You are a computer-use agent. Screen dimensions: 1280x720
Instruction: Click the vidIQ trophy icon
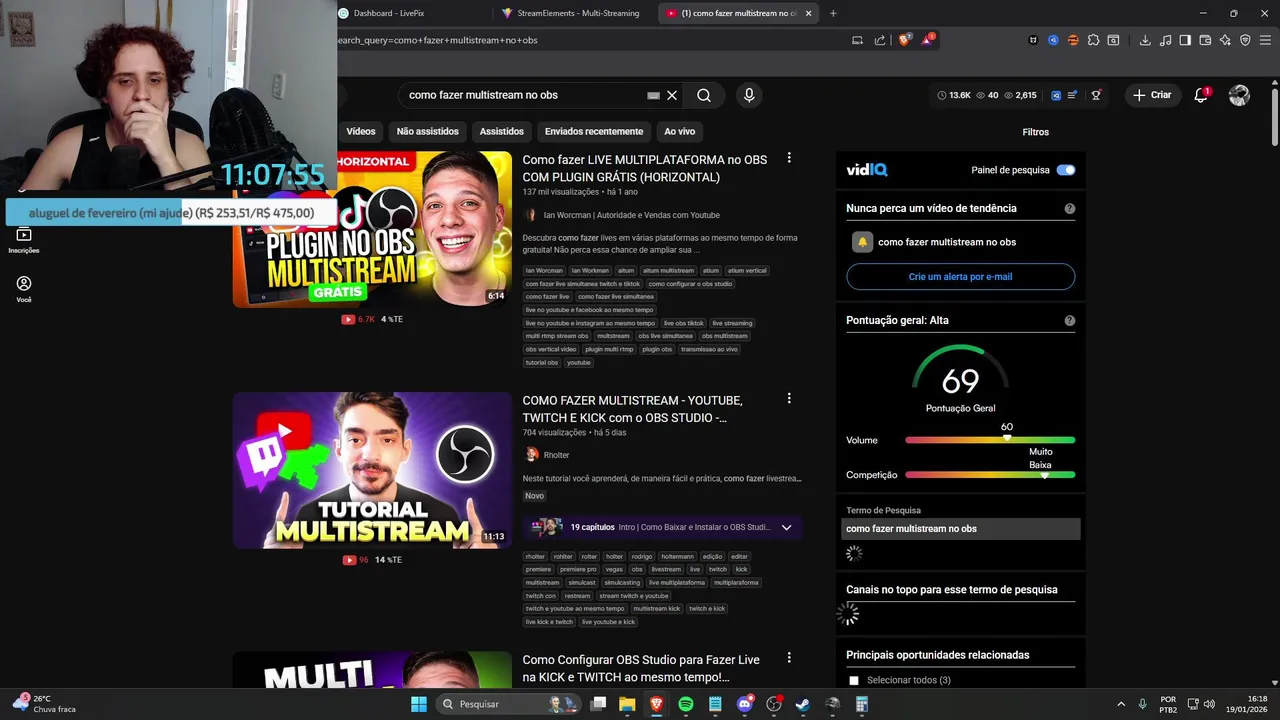pos(1096,95)
